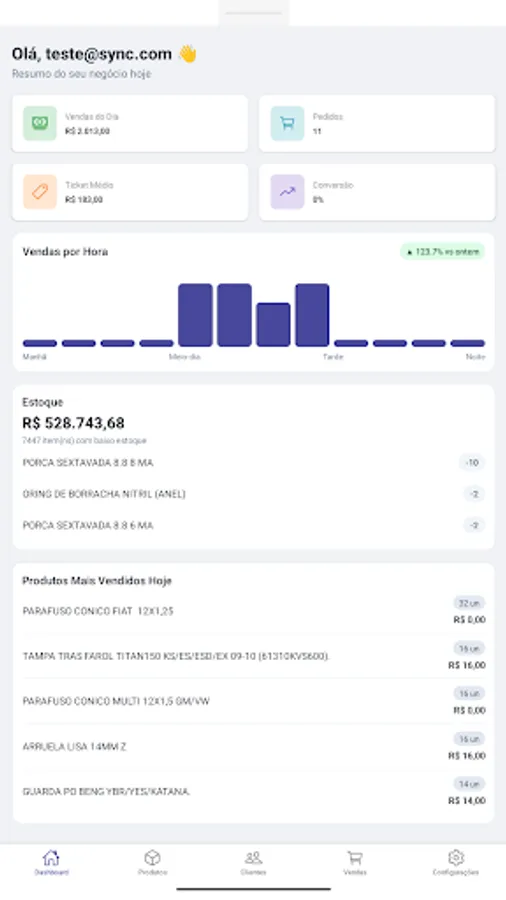This screenshot has width=506, height=900.
Task: Go to the Clientes tab
Action: pyautogui.click(x=253, y=863)
